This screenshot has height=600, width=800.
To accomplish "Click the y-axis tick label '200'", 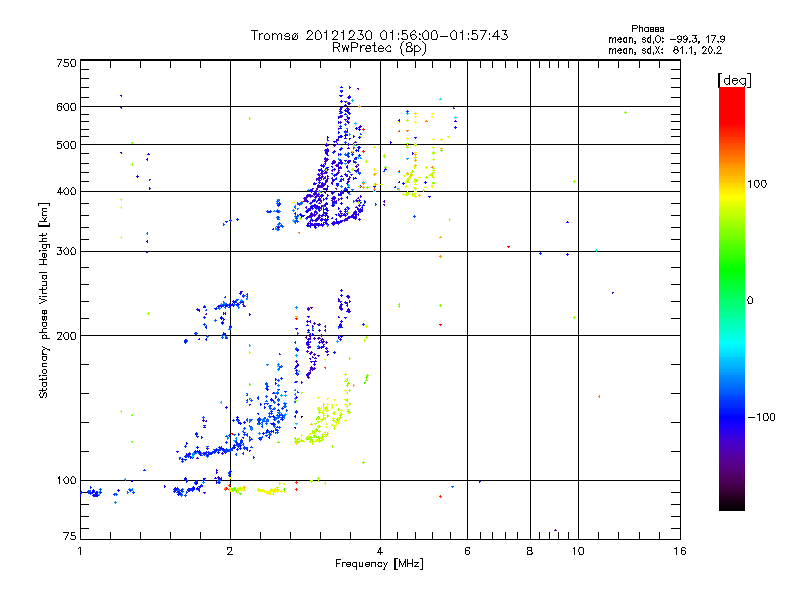I will [x=67, y=336].
